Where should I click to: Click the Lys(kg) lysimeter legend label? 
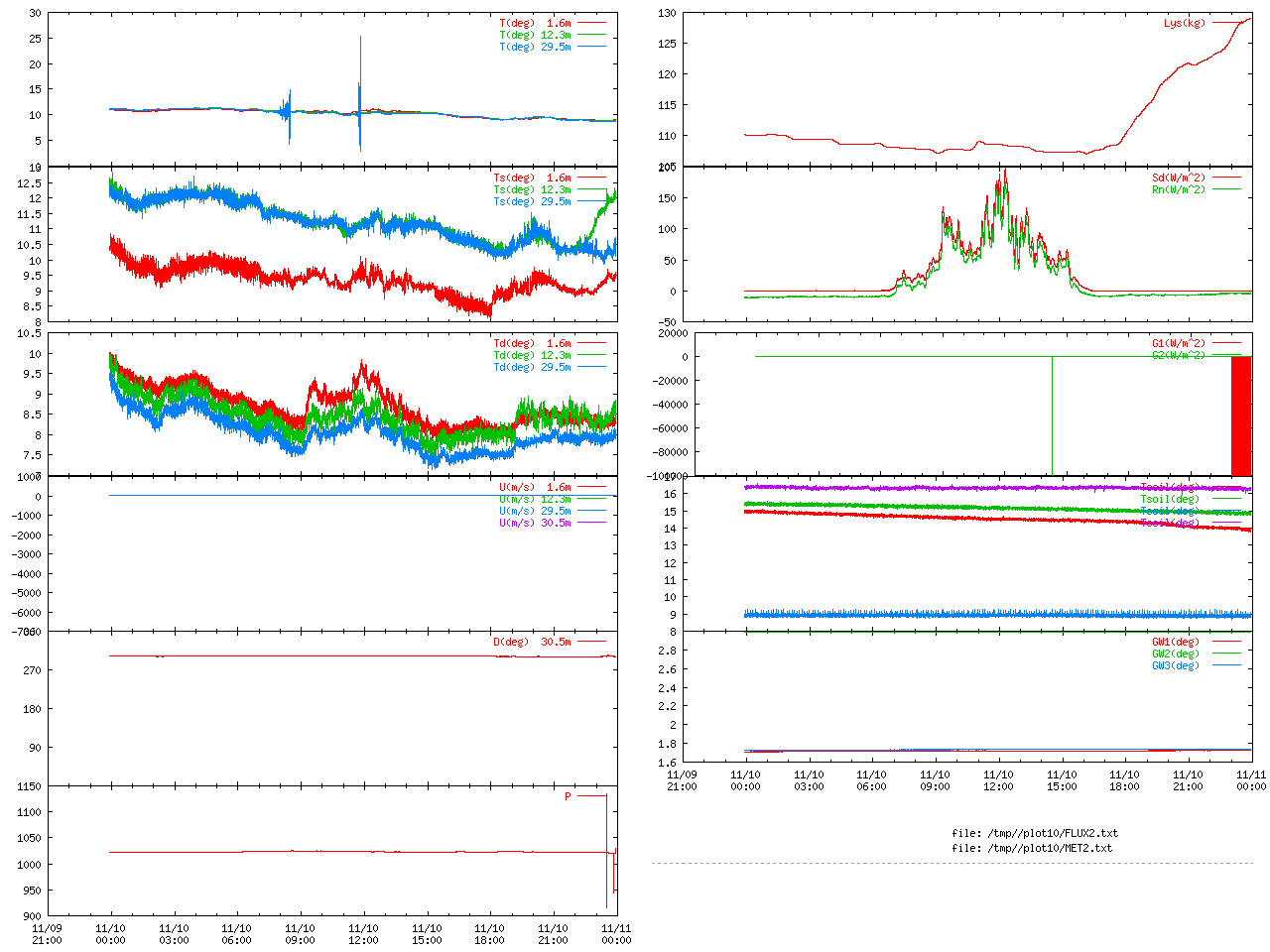pyautogui.click(x=1185, y=23)
